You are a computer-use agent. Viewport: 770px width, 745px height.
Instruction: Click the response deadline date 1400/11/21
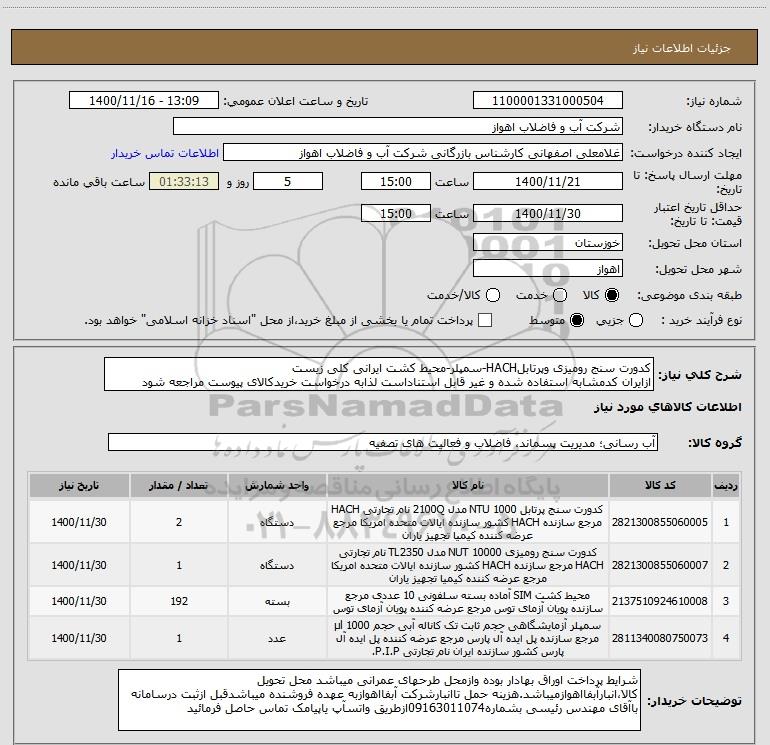pyautogui.click(x=548, y=181)
